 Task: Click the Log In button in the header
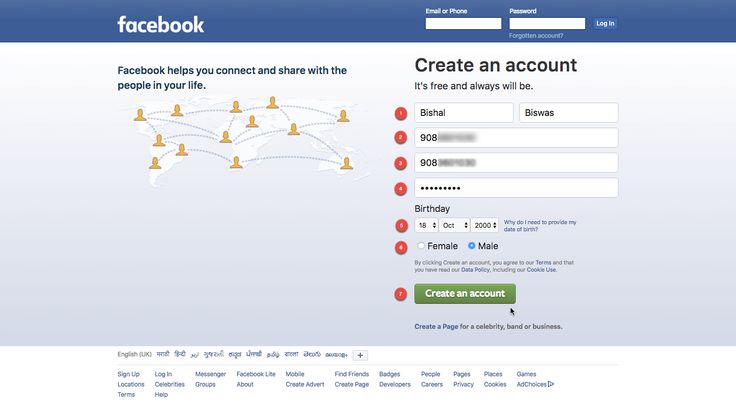point(605,23)
